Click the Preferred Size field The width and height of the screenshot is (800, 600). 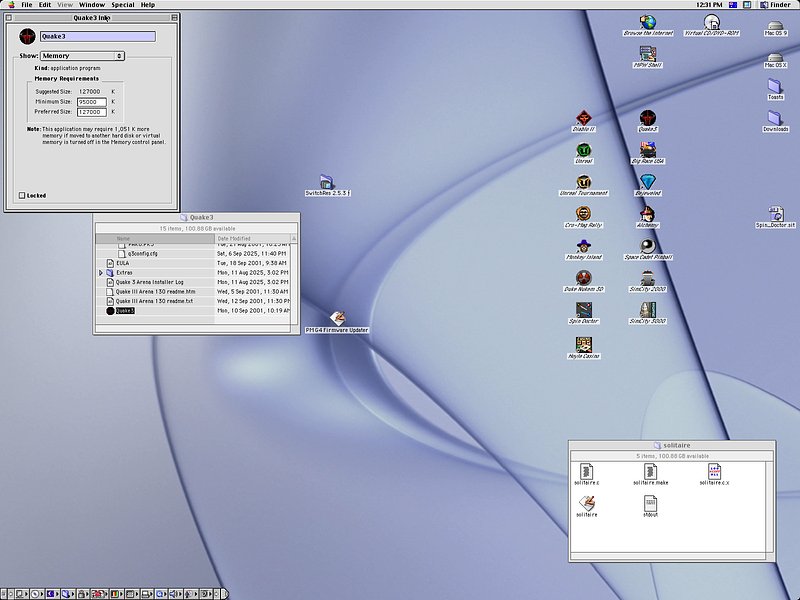(x=91, y=112)
